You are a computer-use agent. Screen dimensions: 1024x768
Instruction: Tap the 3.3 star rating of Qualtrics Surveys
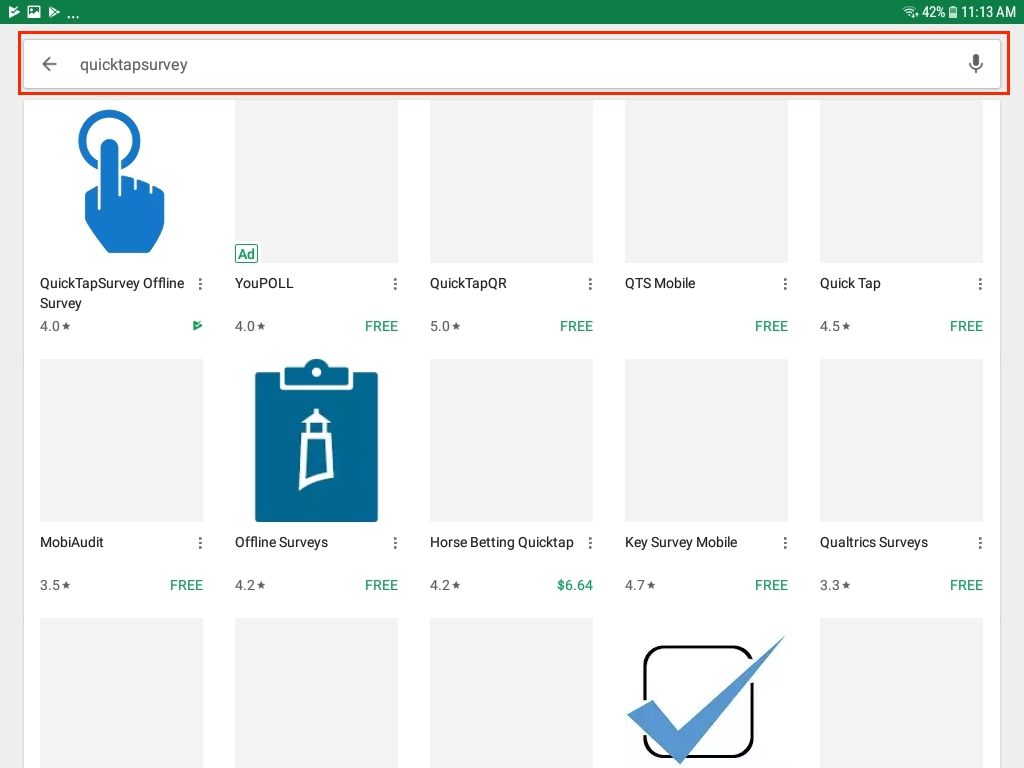click(835, 585)
